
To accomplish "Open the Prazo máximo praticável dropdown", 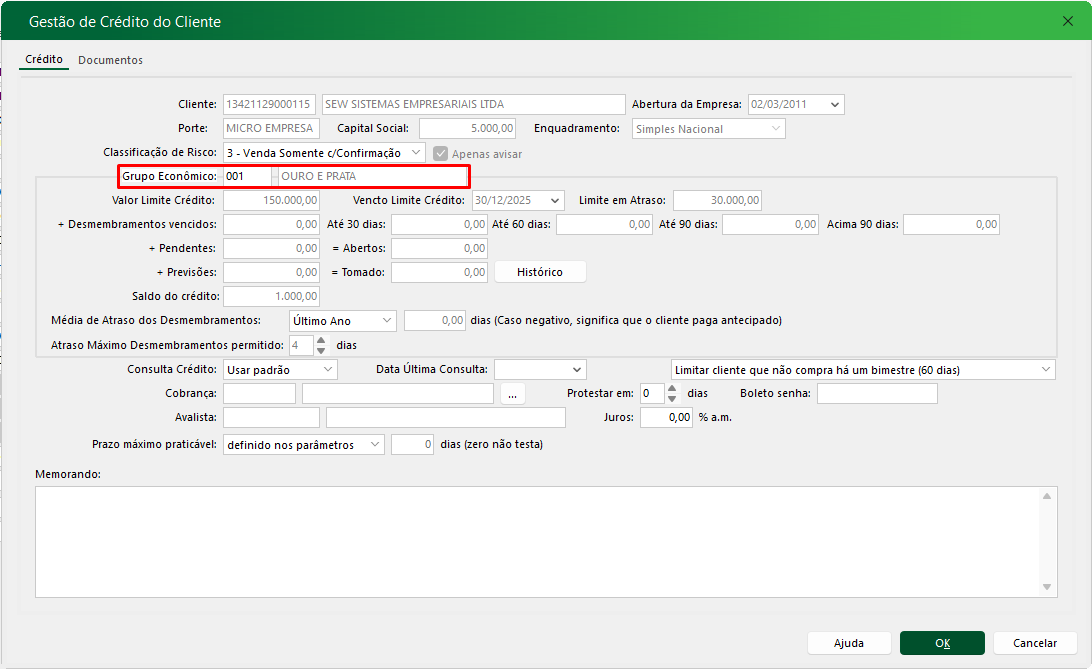I will point(375,445).
